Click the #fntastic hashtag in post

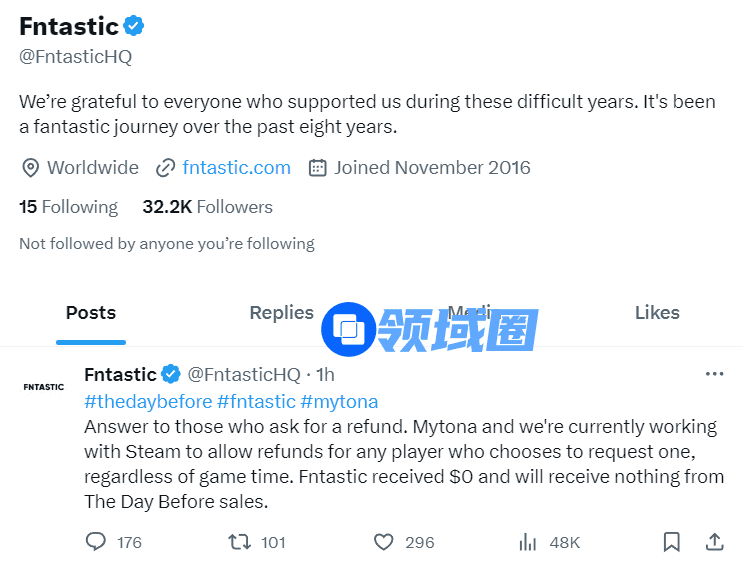click(256, 401)
